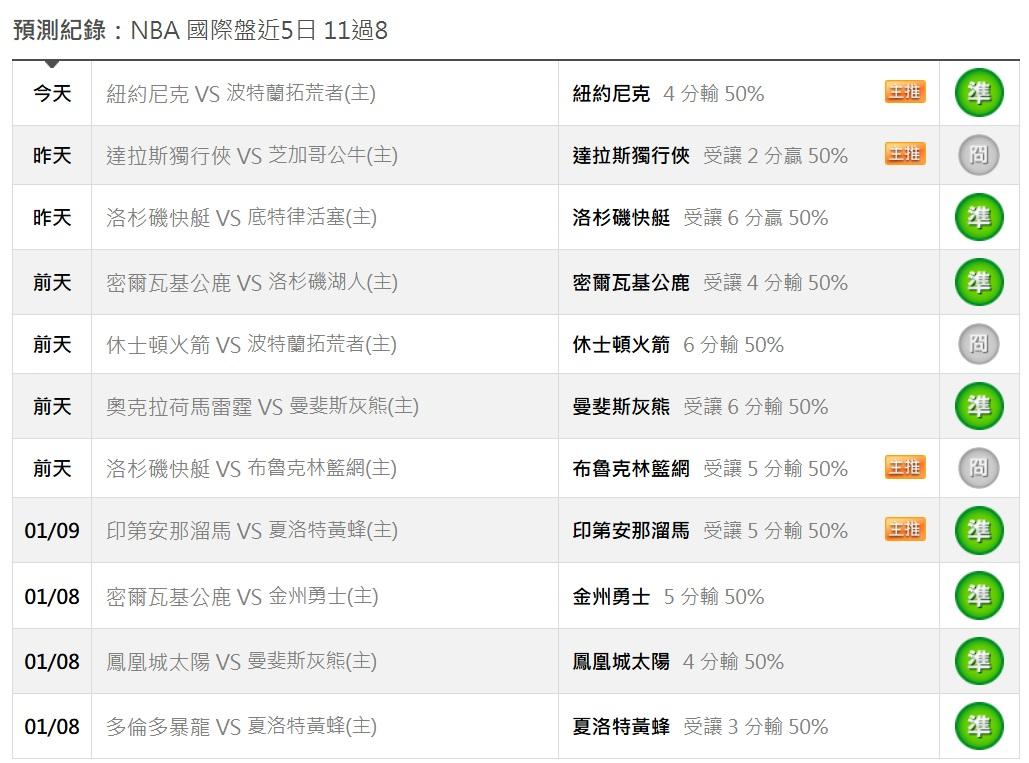Screen dimensions: 1029x763
Task: Click the 主推 badge beside 印第安那溜馬
Action: [905, 529]
